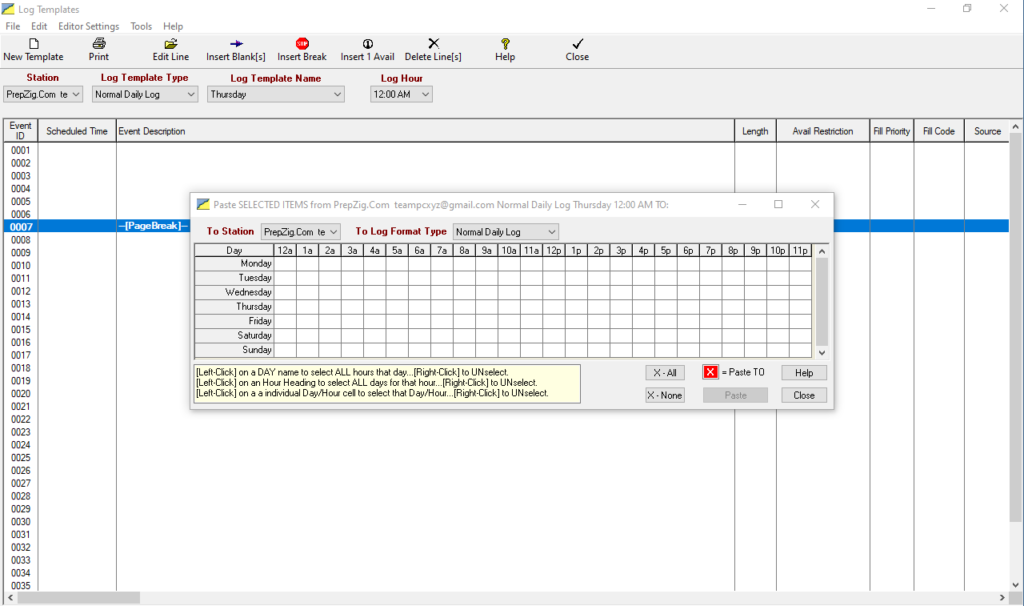
Task: Click the Paste dialog title bar icon
Action: [203, 204]
